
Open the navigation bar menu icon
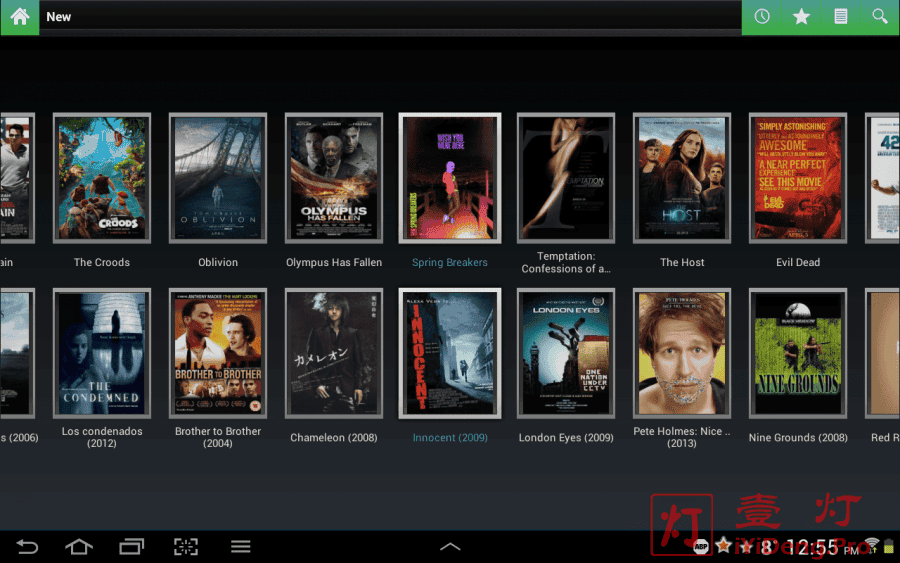[240, 546]
